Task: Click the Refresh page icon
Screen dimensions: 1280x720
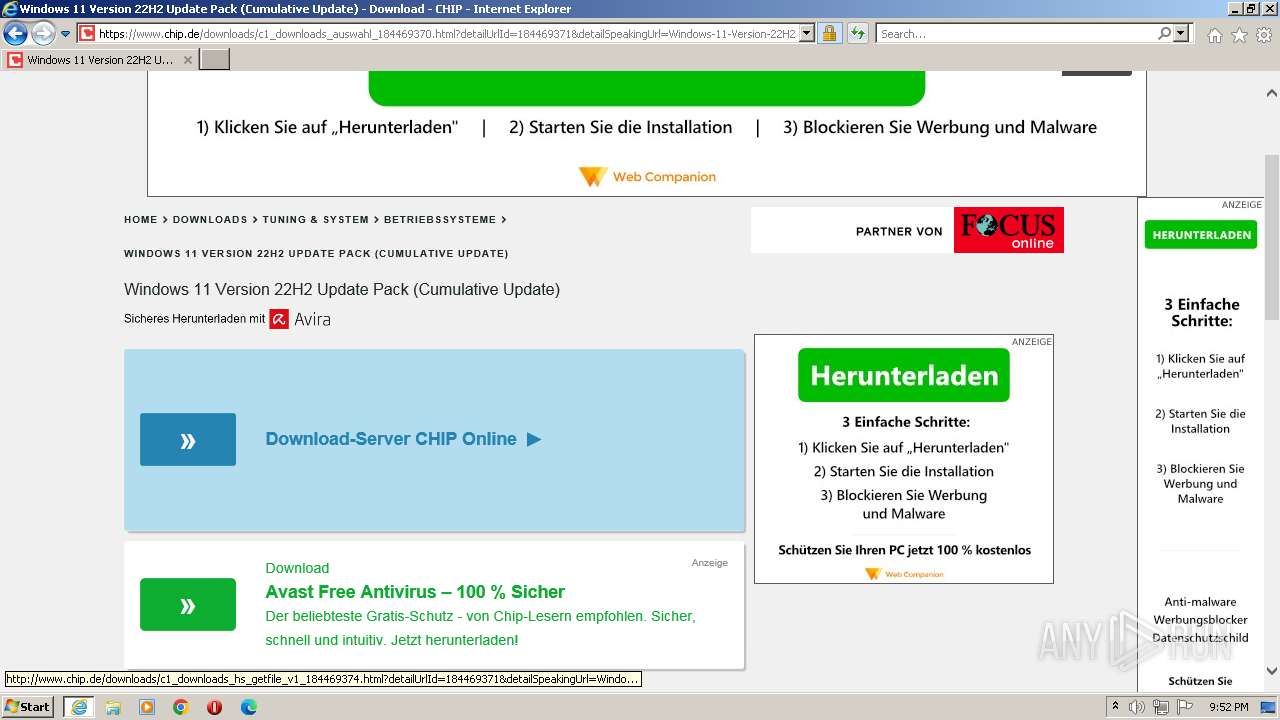Action: (x=858, y=34)
